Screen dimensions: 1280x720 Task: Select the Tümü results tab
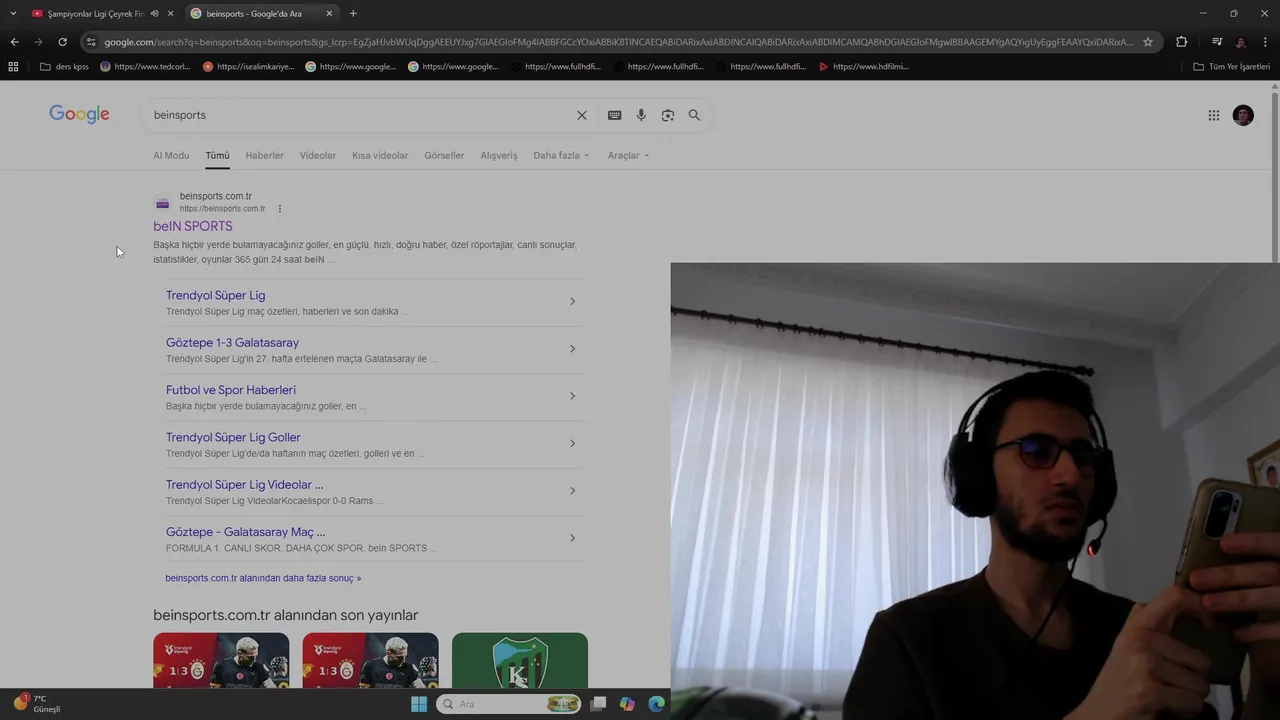tap(217, 156)
